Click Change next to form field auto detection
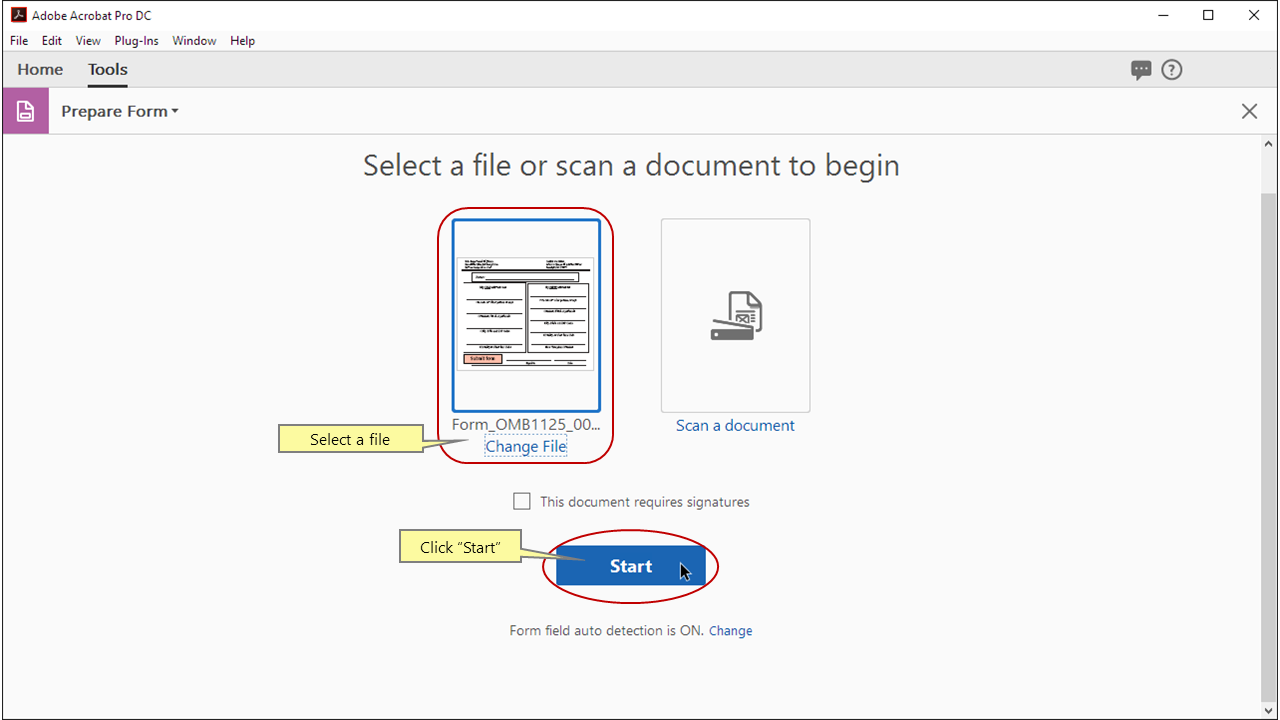 pyautogui.click(x=730, y=630)
